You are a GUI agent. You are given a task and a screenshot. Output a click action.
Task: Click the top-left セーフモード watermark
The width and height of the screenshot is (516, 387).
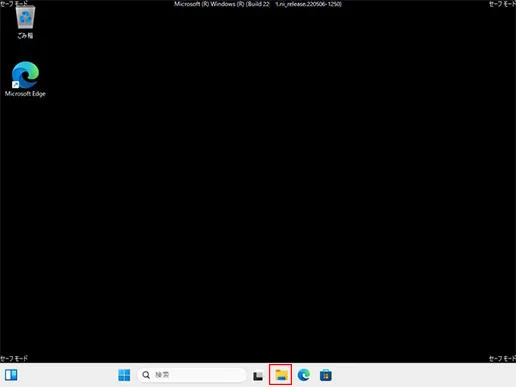tap(14, 3)
